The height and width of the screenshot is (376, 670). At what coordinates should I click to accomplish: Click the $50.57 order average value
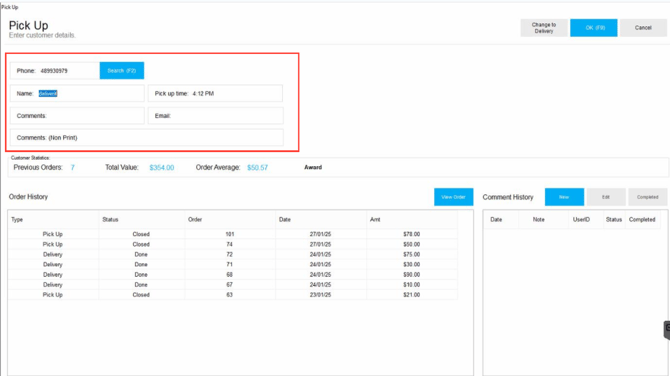(257, 167)
